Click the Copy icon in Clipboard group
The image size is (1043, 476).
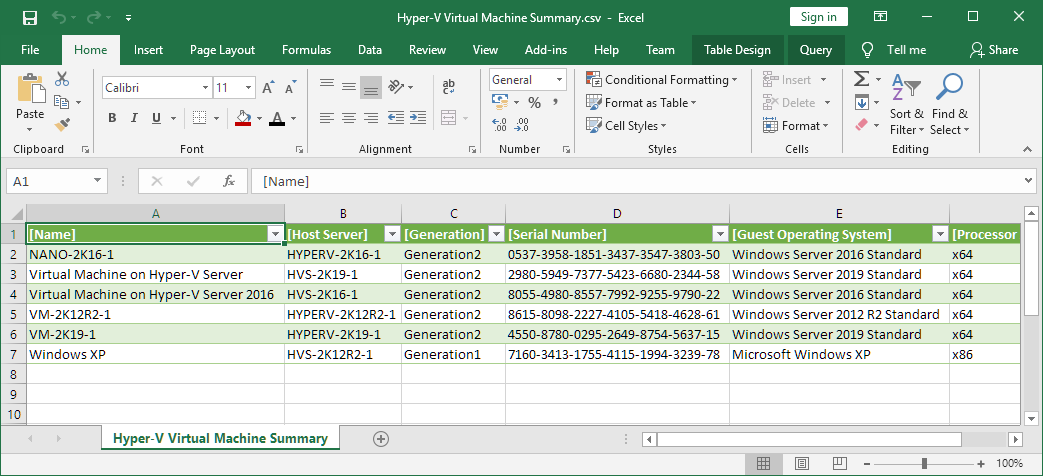click(x=62, y=102)
